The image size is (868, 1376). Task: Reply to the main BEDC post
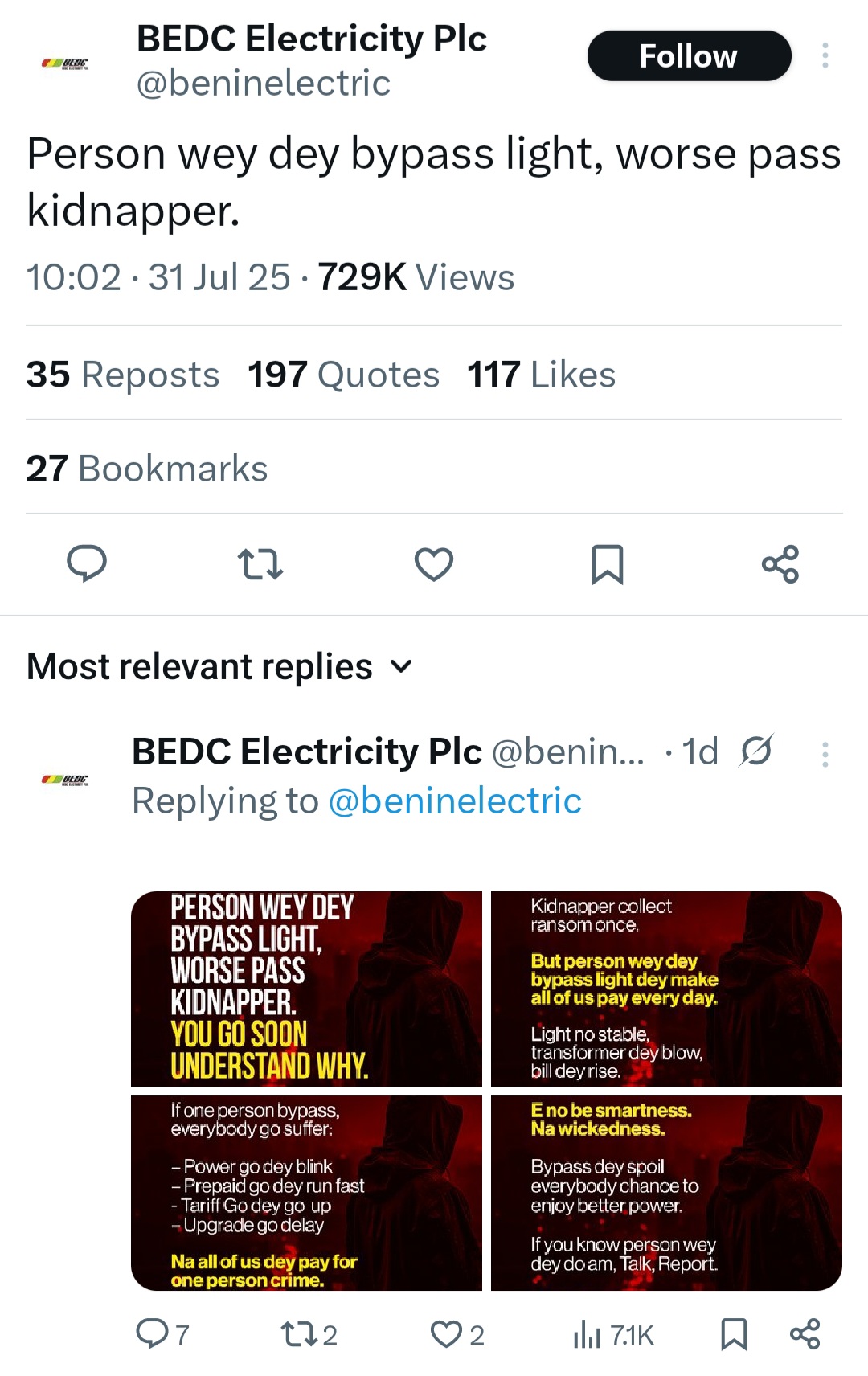(87, 563)
